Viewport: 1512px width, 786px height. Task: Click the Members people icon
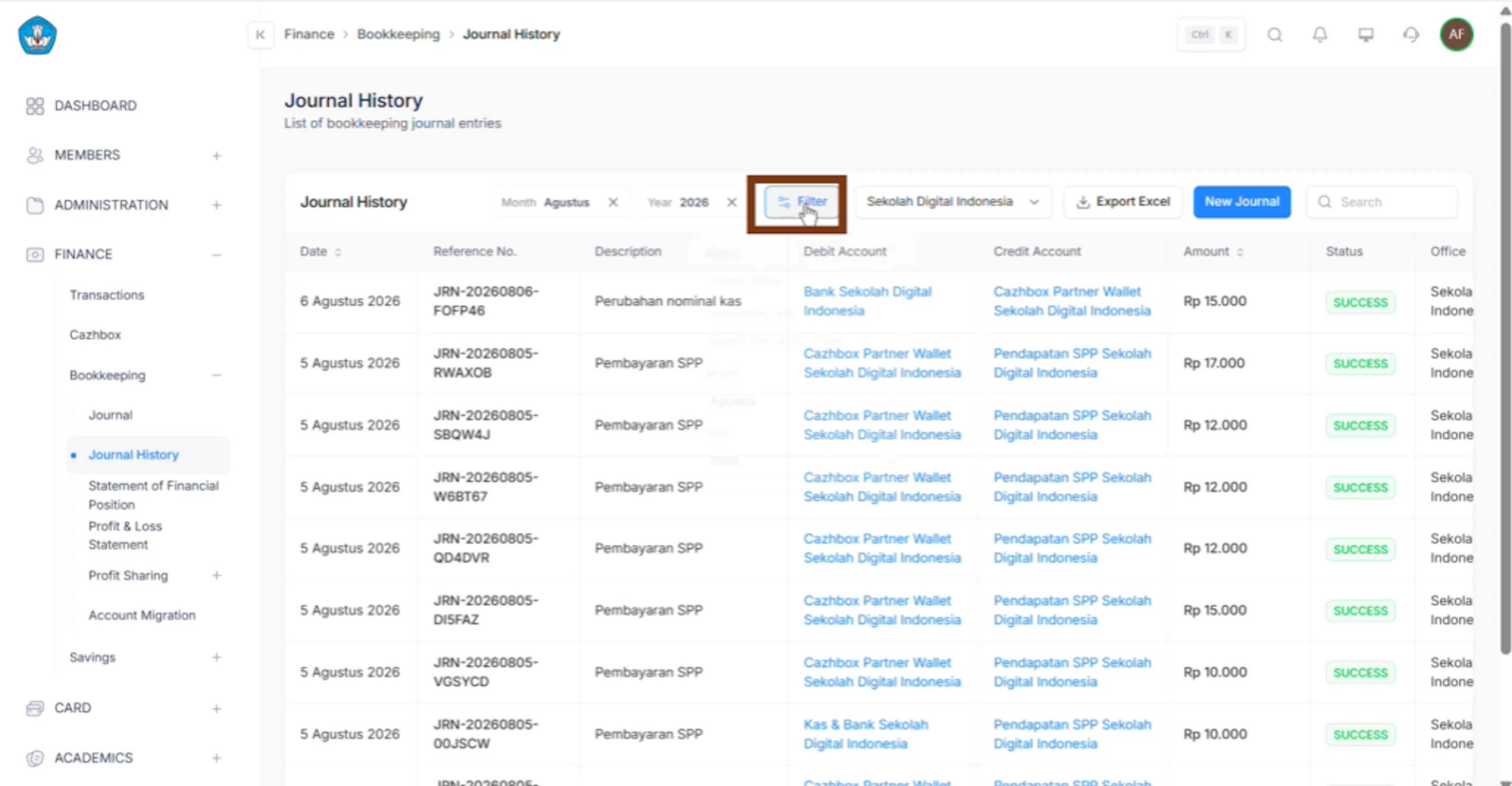[x=35, y=155]
